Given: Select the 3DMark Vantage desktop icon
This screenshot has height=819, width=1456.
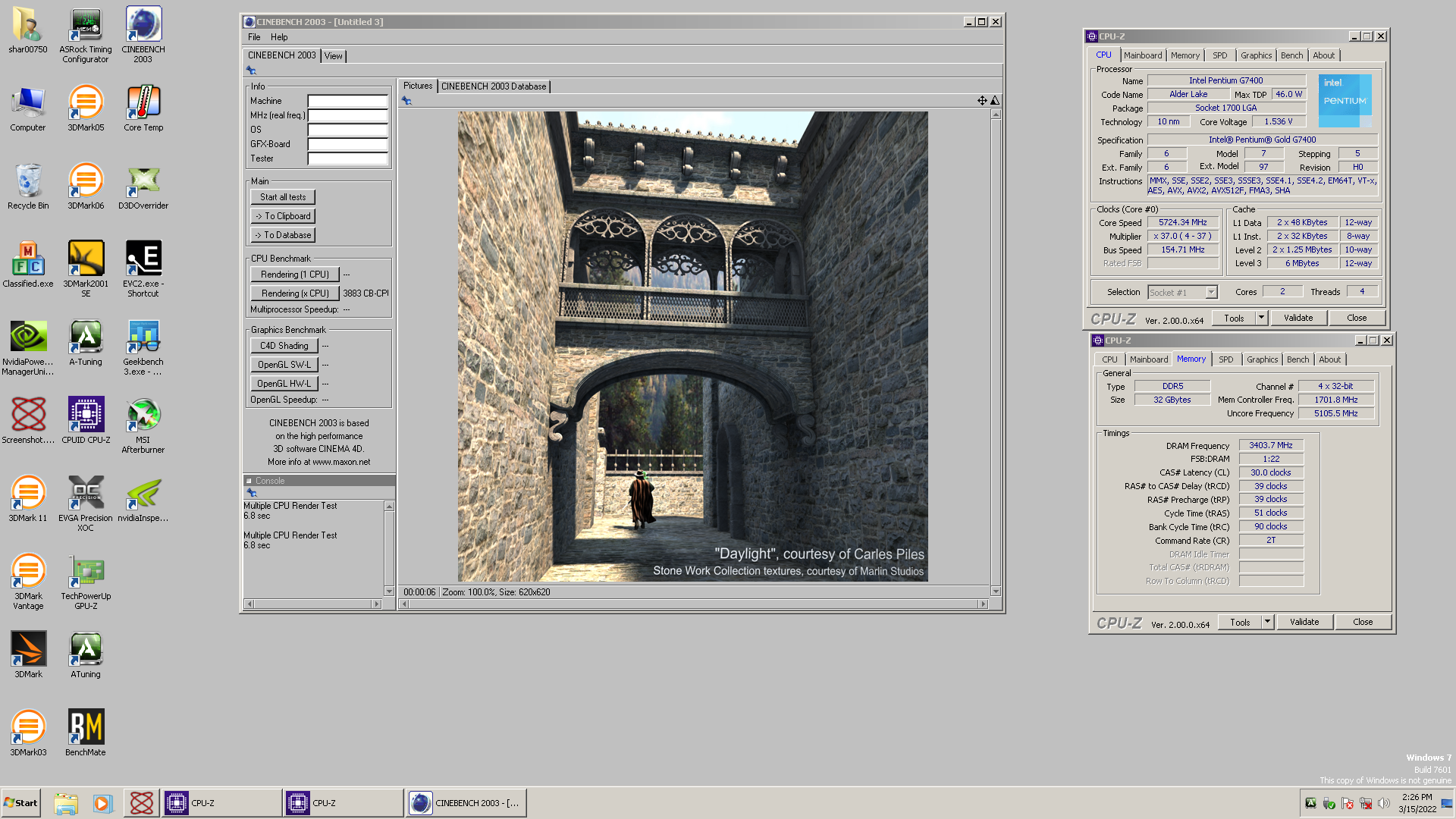Looking at the screenshot, I should click(28, 581).
